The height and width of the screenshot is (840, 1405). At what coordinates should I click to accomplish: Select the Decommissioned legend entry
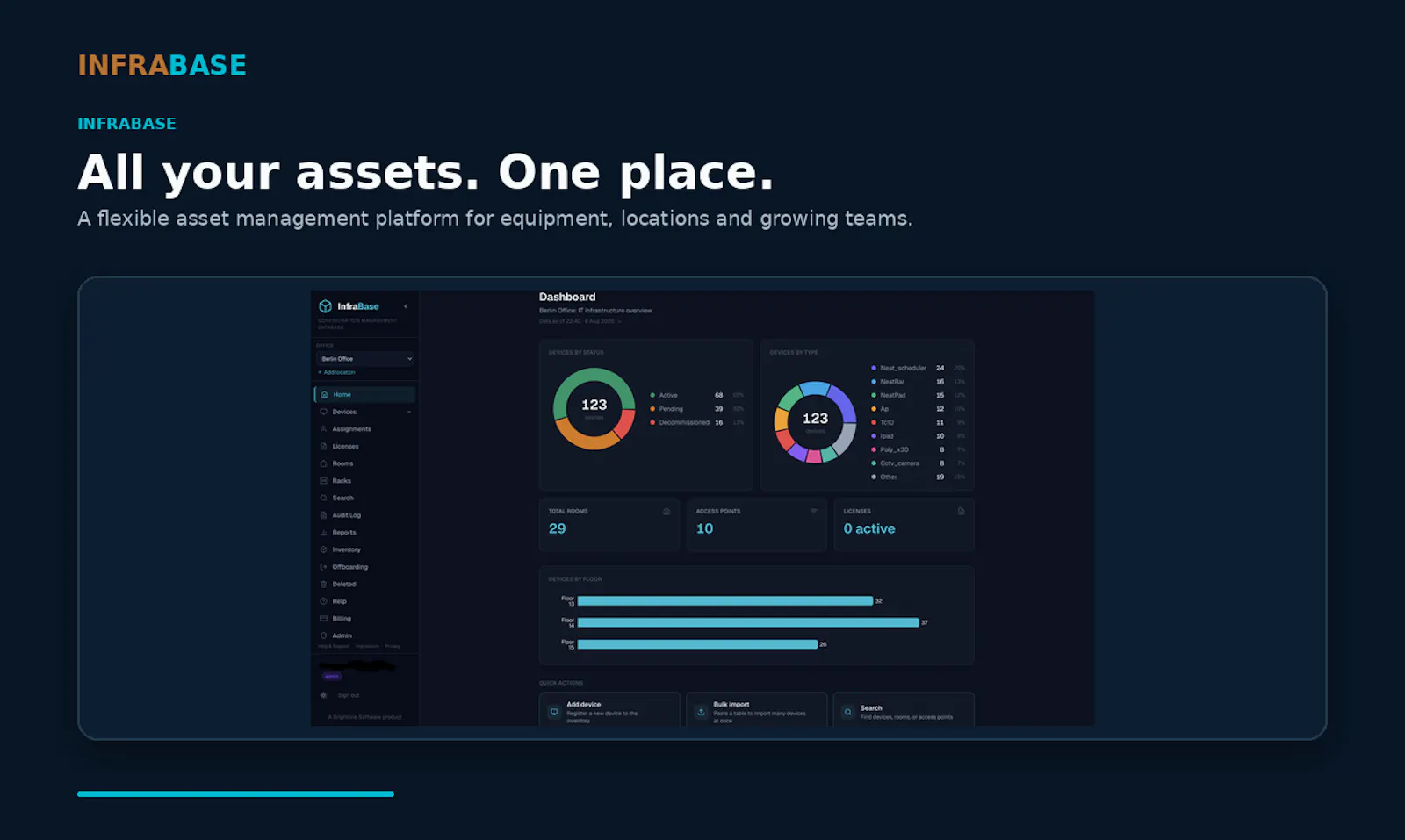(x=696, y=423)
